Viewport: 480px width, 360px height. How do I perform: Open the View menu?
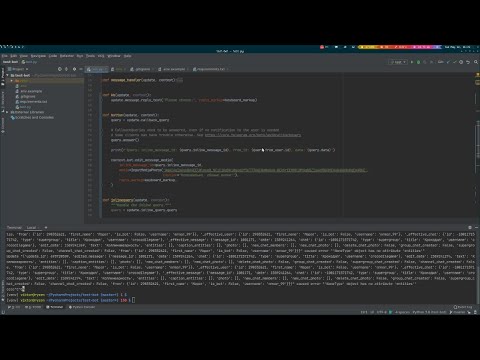(x=23, y=56)
